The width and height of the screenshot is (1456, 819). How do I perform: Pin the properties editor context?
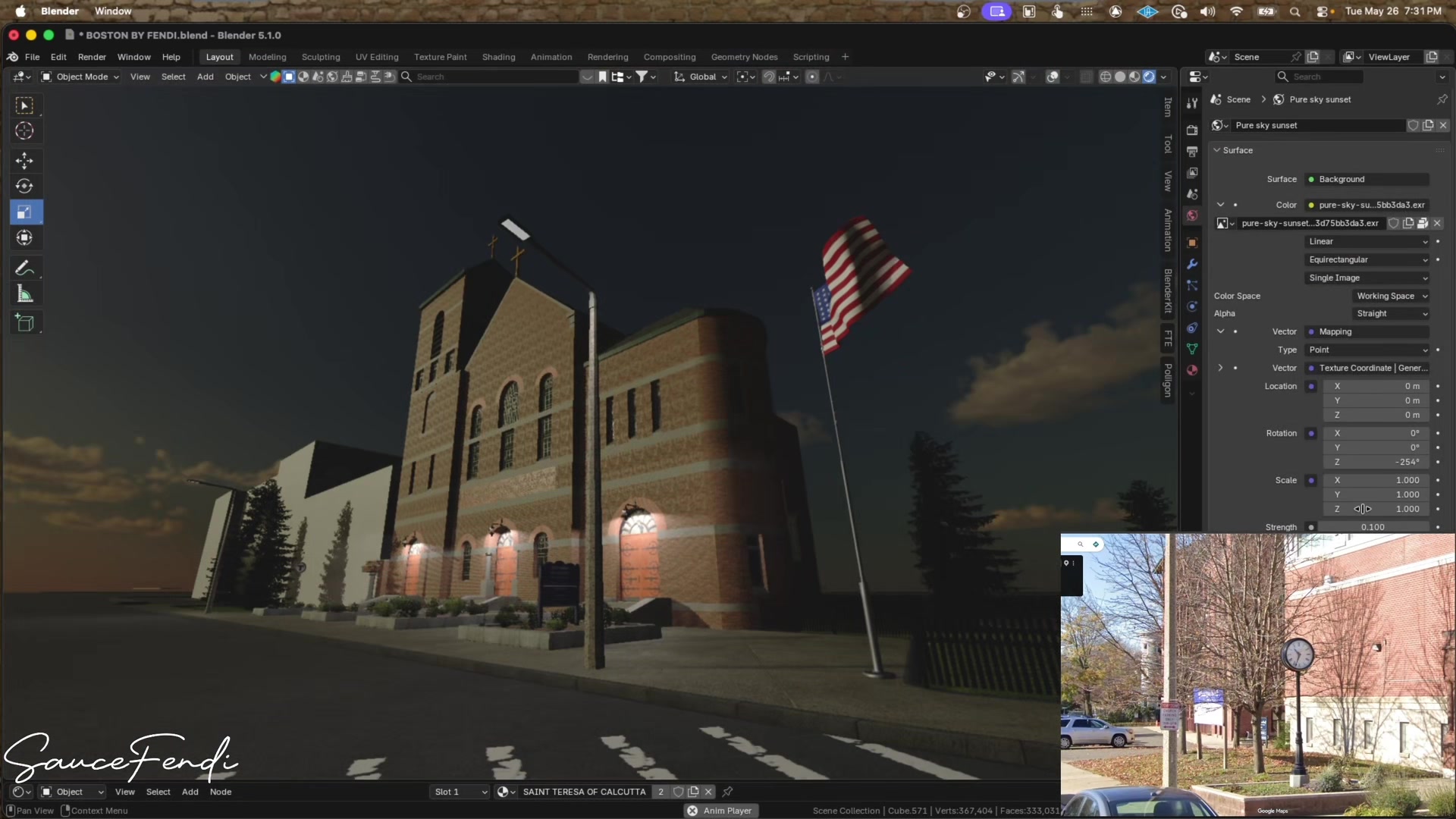point(1442,99)
